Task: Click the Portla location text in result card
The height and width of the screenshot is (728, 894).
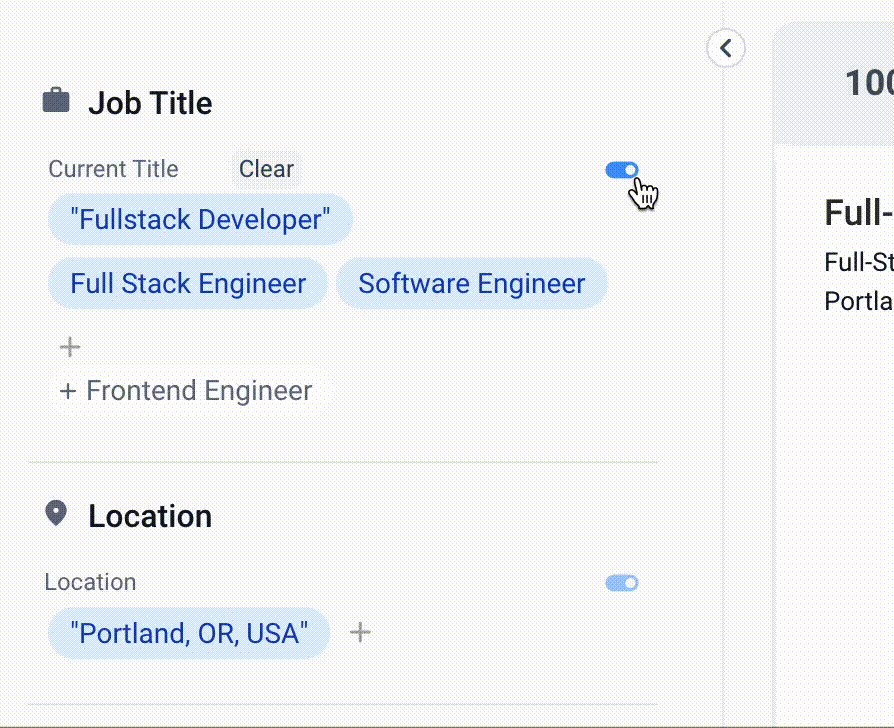Action: 858,301
